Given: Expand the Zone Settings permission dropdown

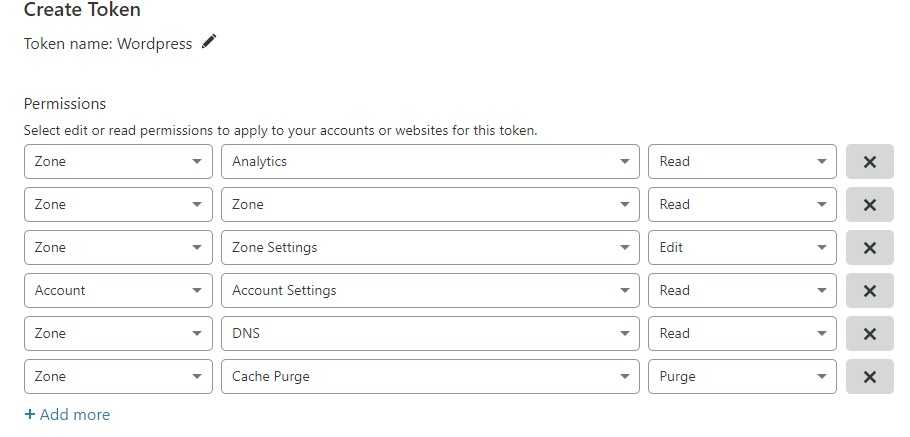Looking at the screenshot, I should pos(430,248).
